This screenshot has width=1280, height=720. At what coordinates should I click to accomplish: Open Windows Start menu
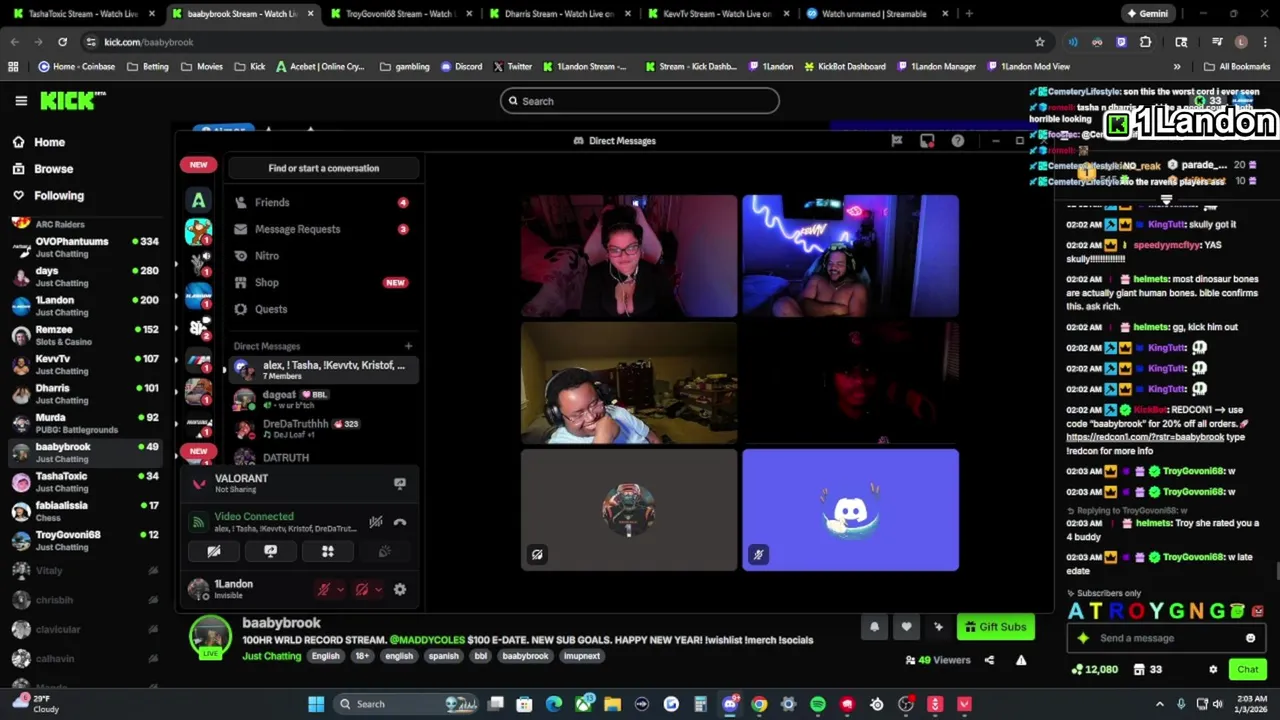coord(316,704)
